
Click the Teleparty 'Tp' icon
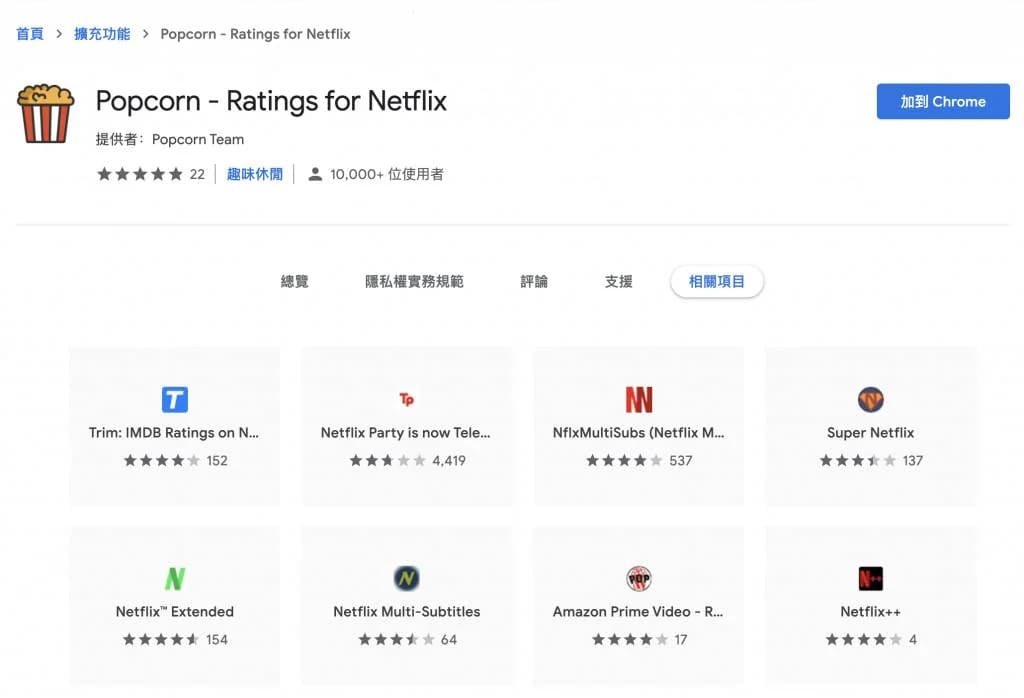coord(406,398)
